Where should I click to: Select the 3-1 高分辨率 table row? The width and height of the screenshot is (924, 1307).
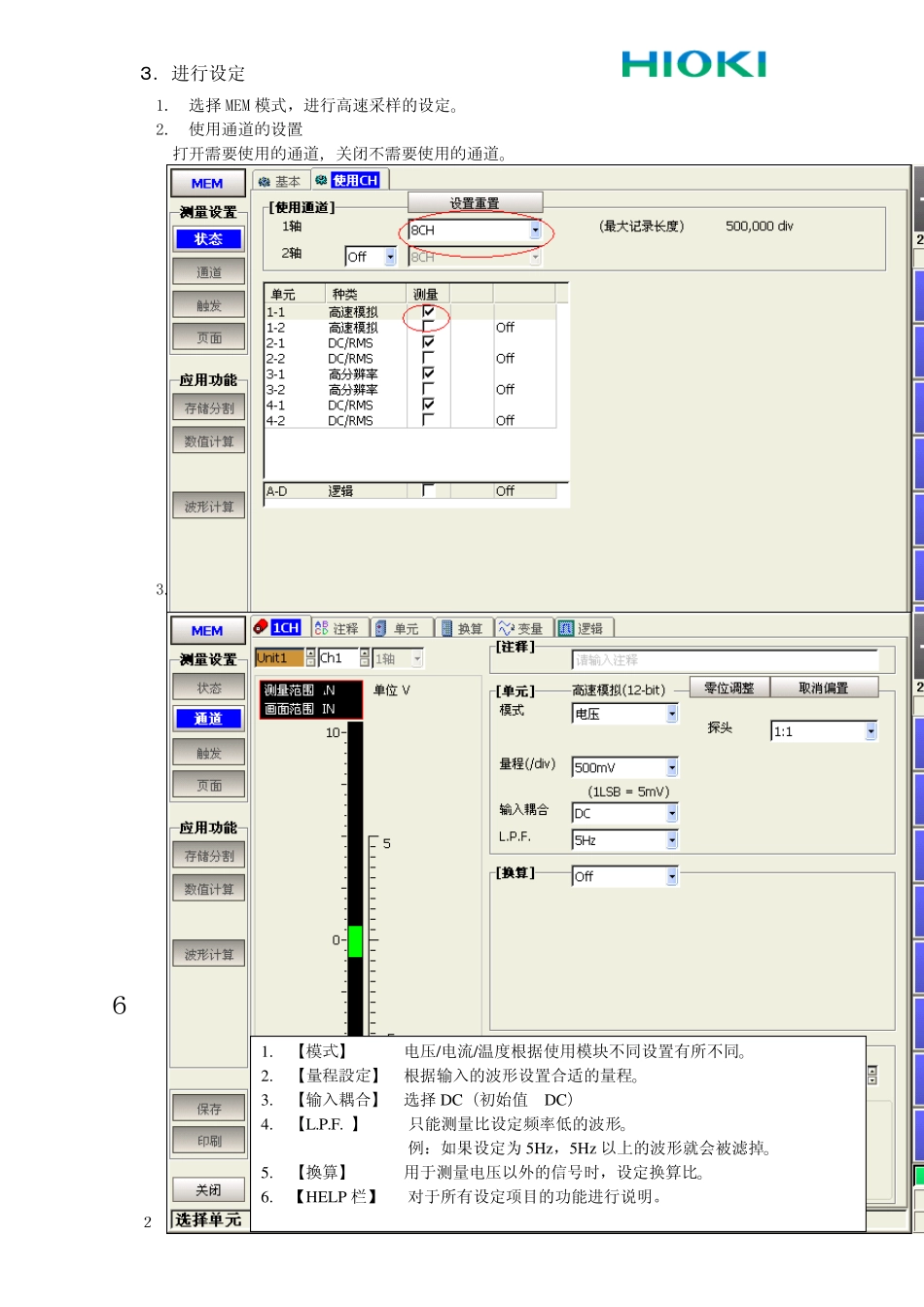[x=410, y=374]
